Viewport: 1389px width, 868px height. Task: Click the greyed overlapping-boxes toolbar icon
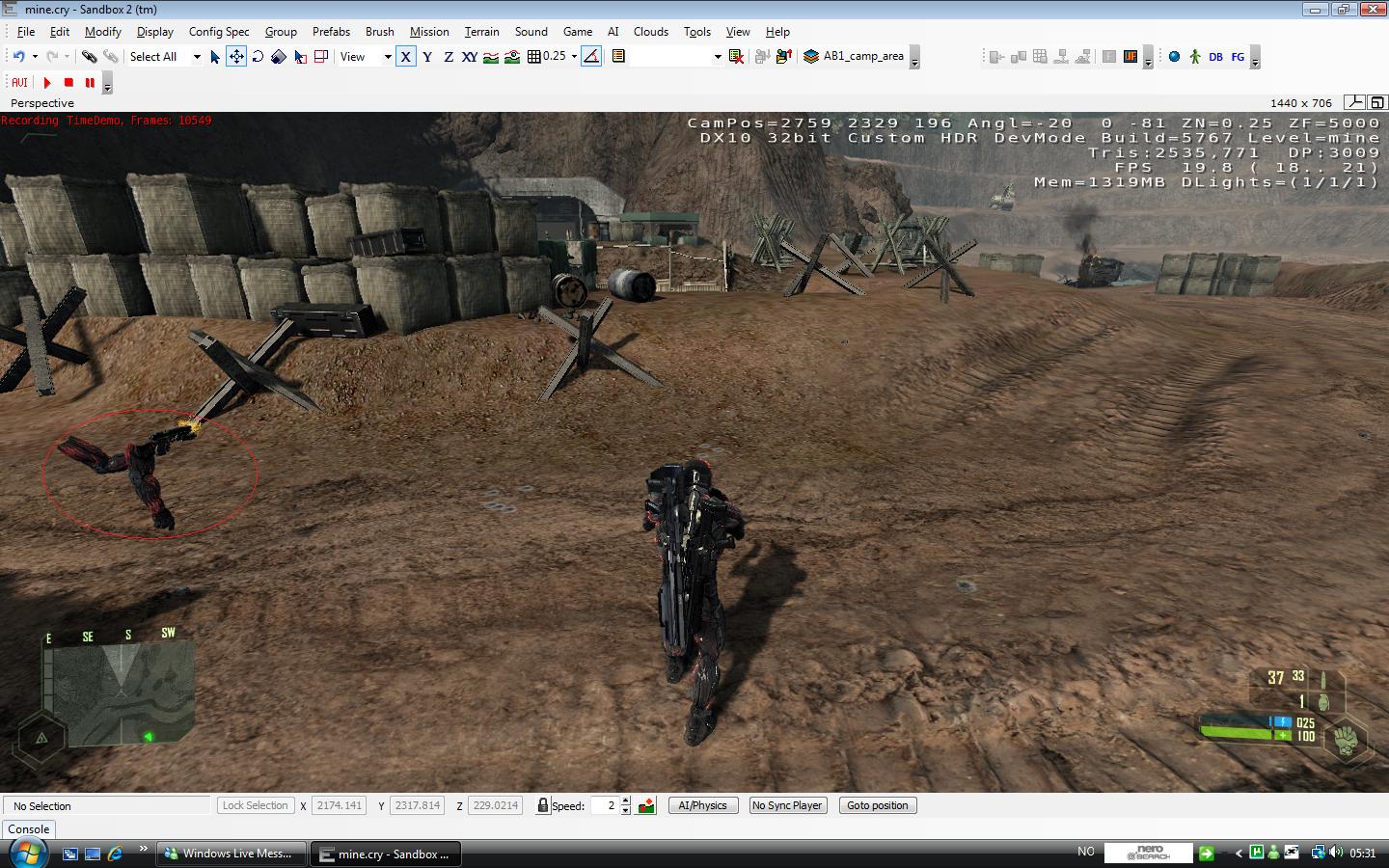point(1019,56)
